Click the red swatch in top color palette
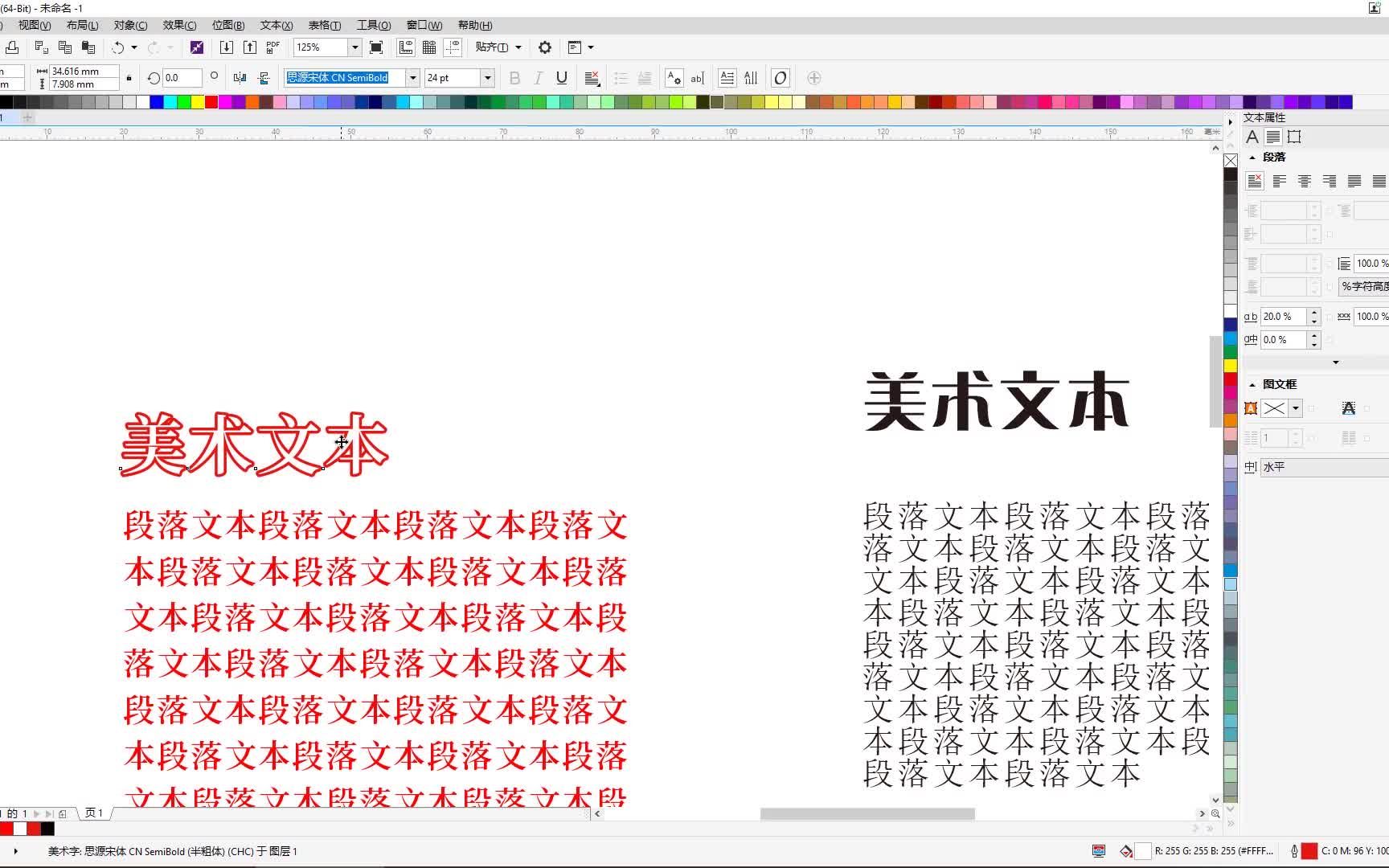1389x868 pixels. pos(211,102)
